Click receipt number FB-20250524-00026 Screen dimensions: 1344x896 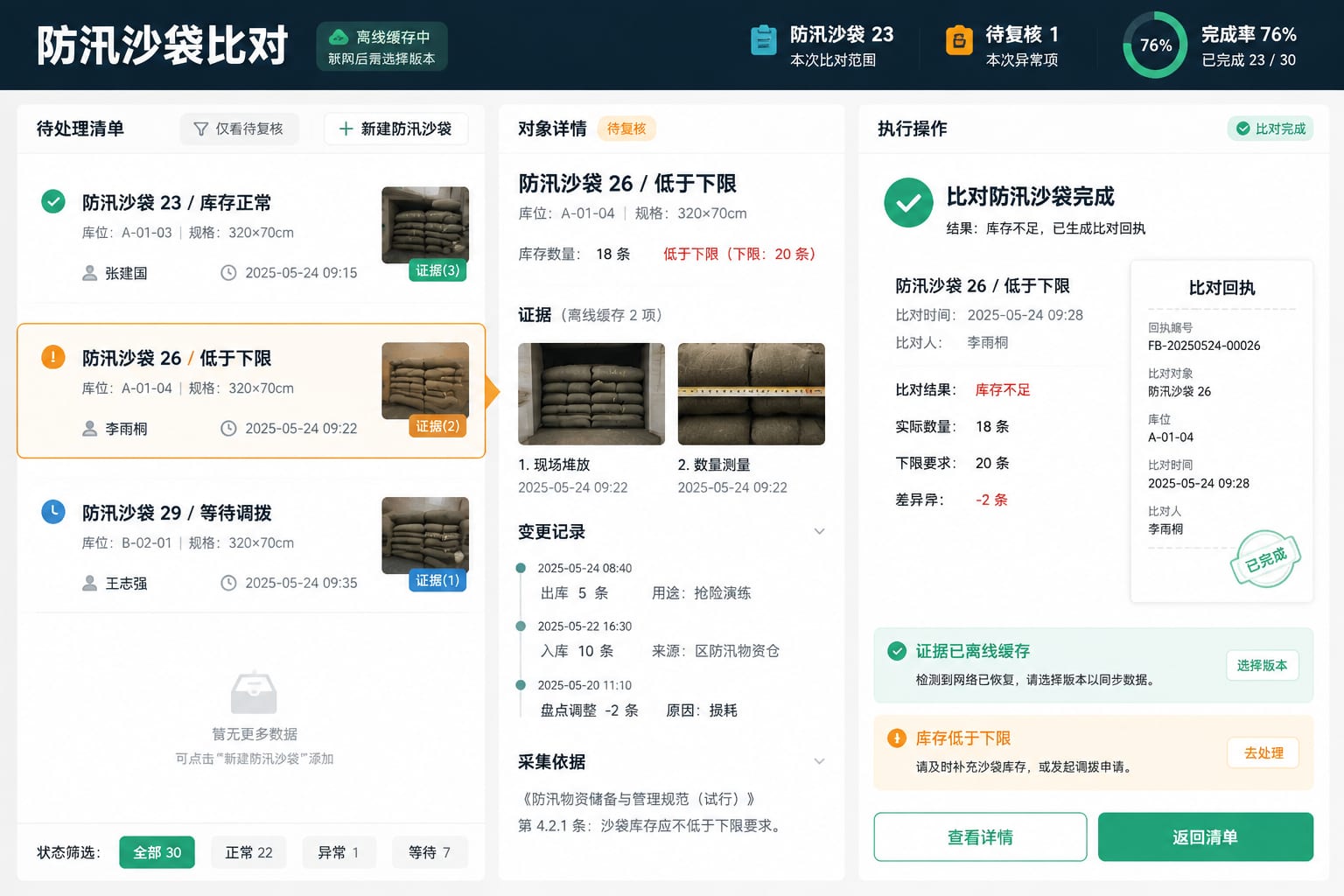(x=1204, y=346)
